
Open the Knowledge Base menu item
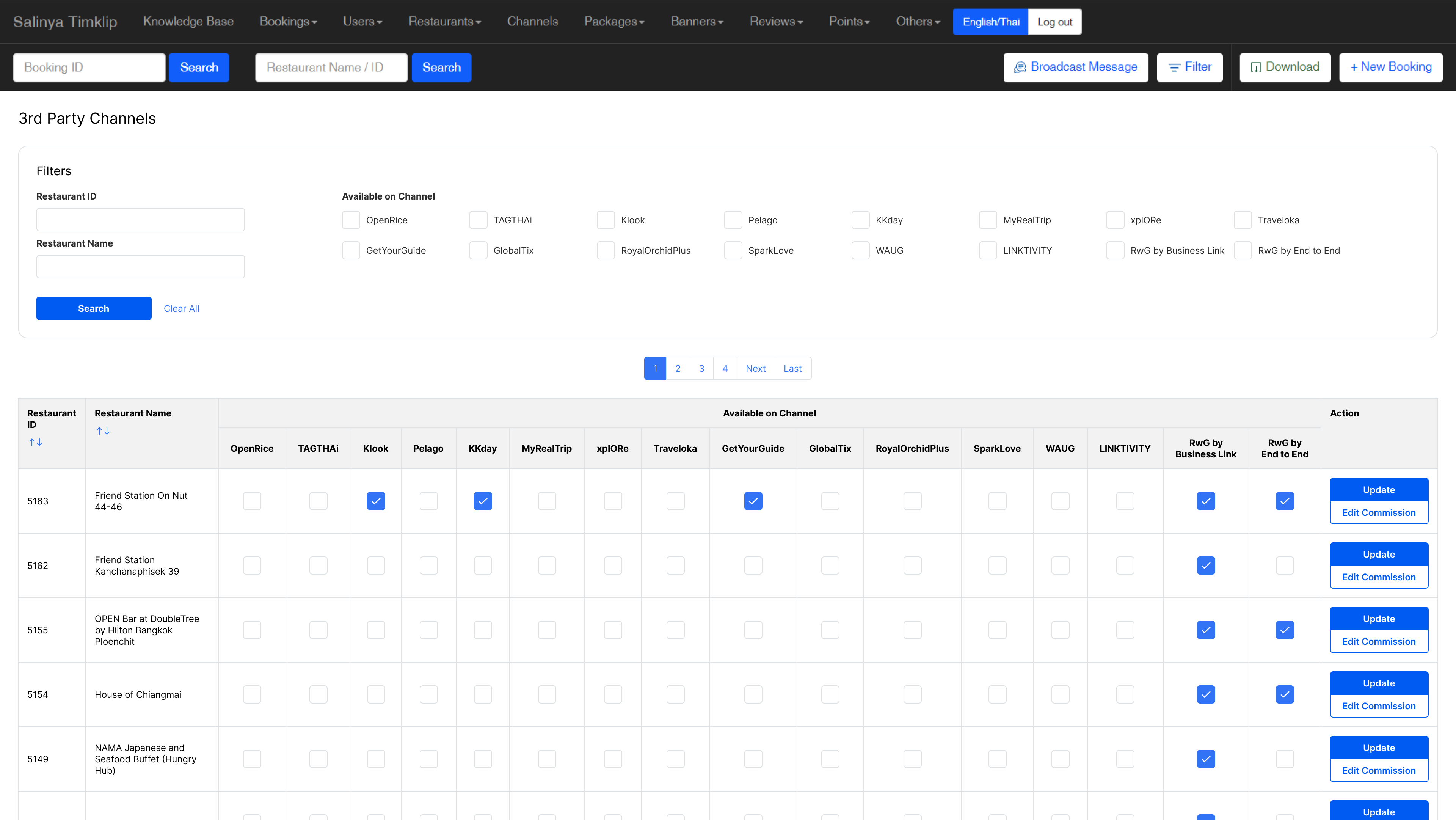click(188, 22)
